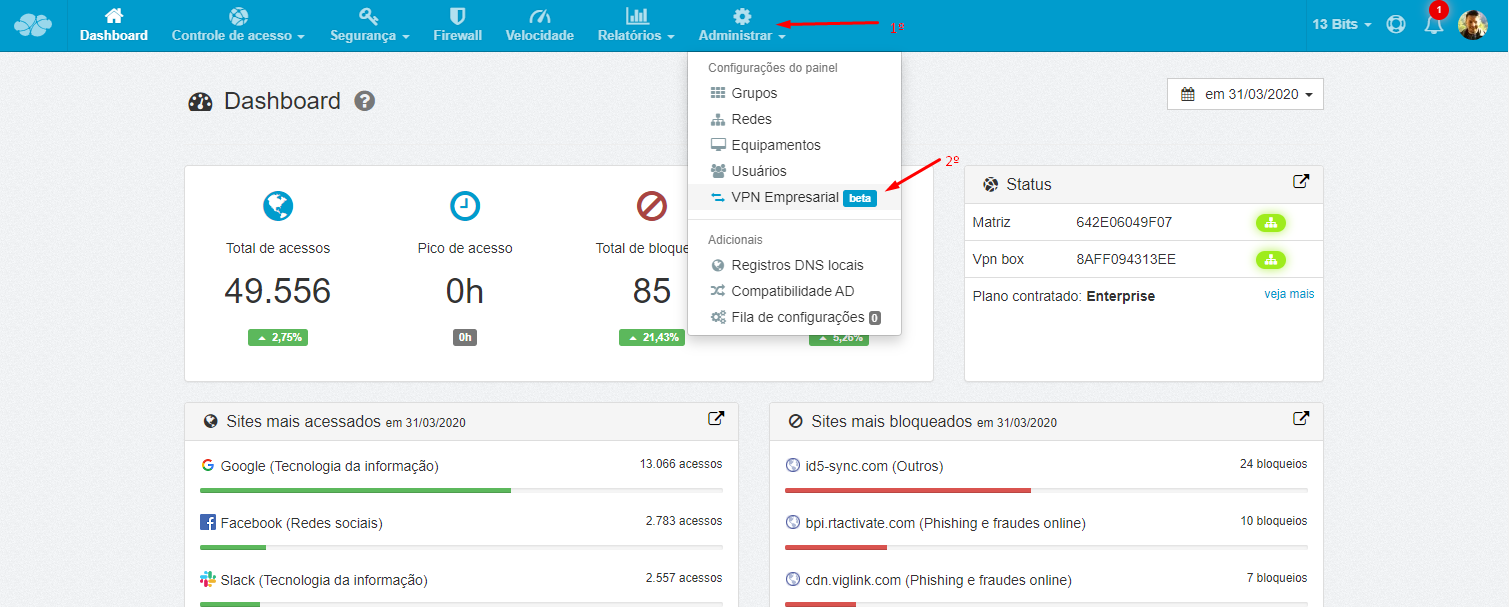Select VPN Empresarial beta menu item
Viewport: 1509px width, 607px height.
794,197
